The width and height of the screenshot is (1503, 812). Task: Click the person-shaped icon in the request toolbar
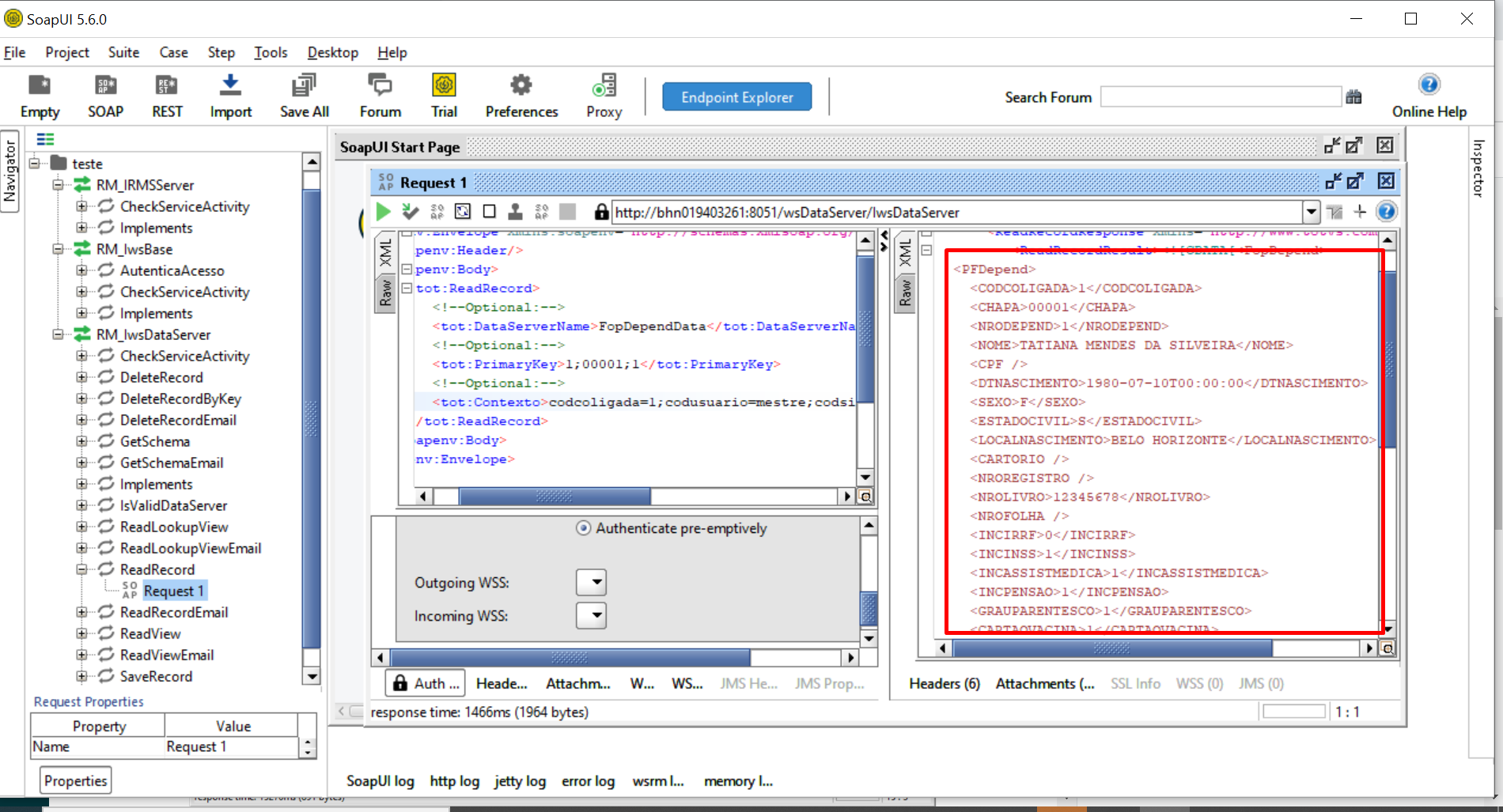[515, 212]
